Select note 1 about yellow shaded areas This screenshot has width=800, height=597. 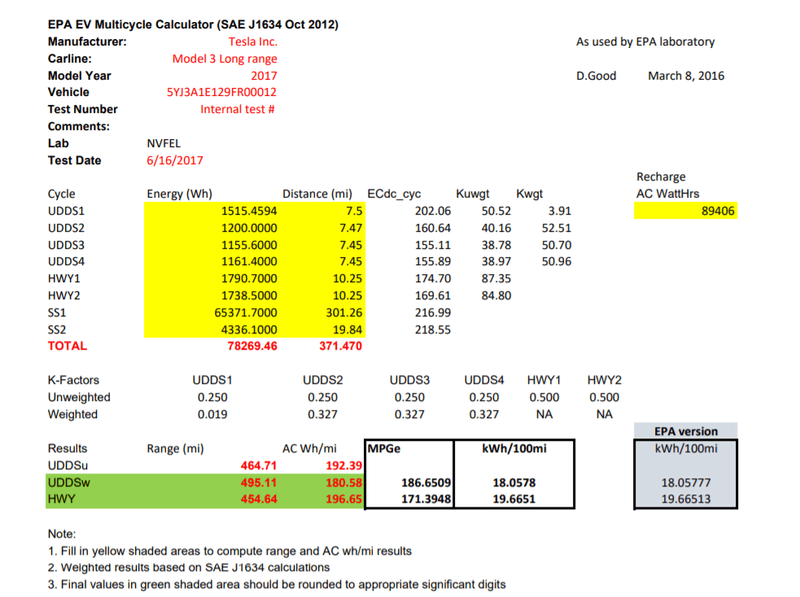(x=230, y=551)
